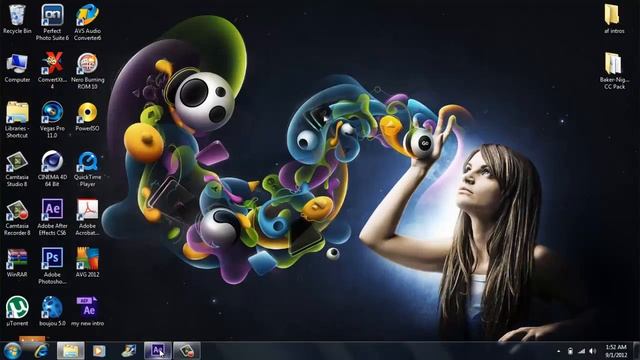The width and height of the screenshot is (640, 360).
Task: Switch to After Effects taskbar button
Action: [x=158, y=351]
